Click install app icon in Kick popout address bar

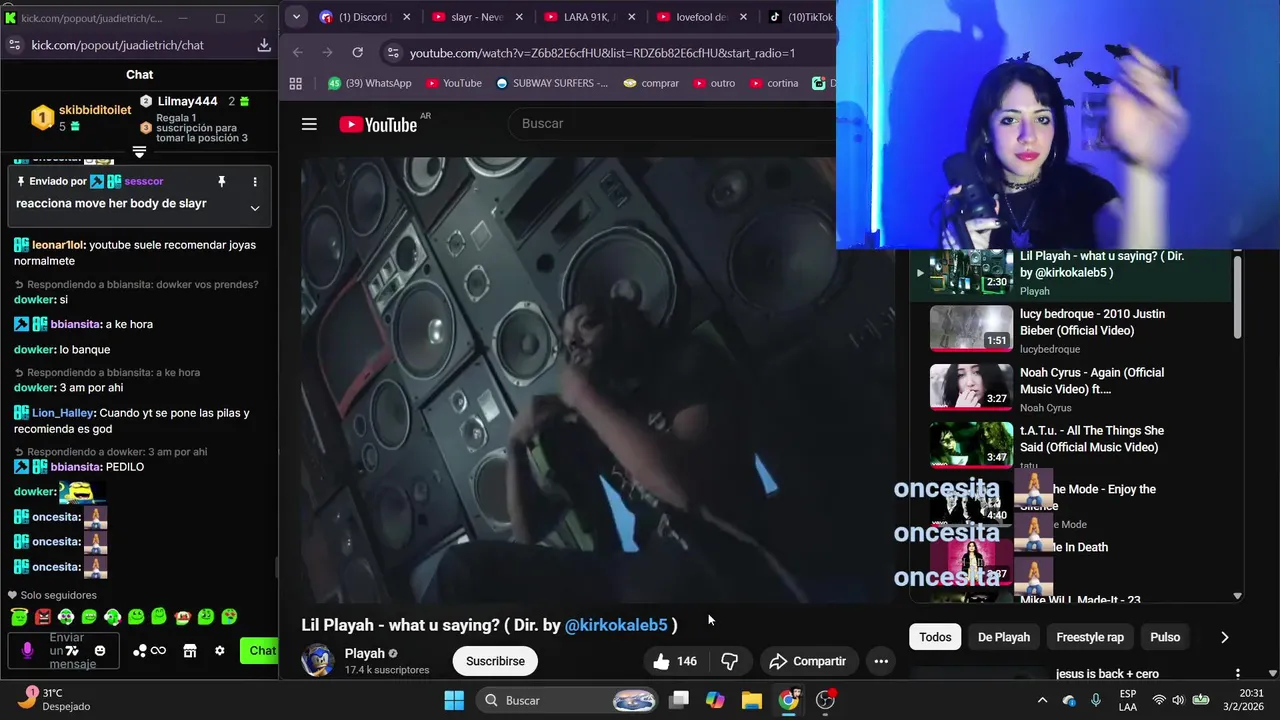(264, 45)
